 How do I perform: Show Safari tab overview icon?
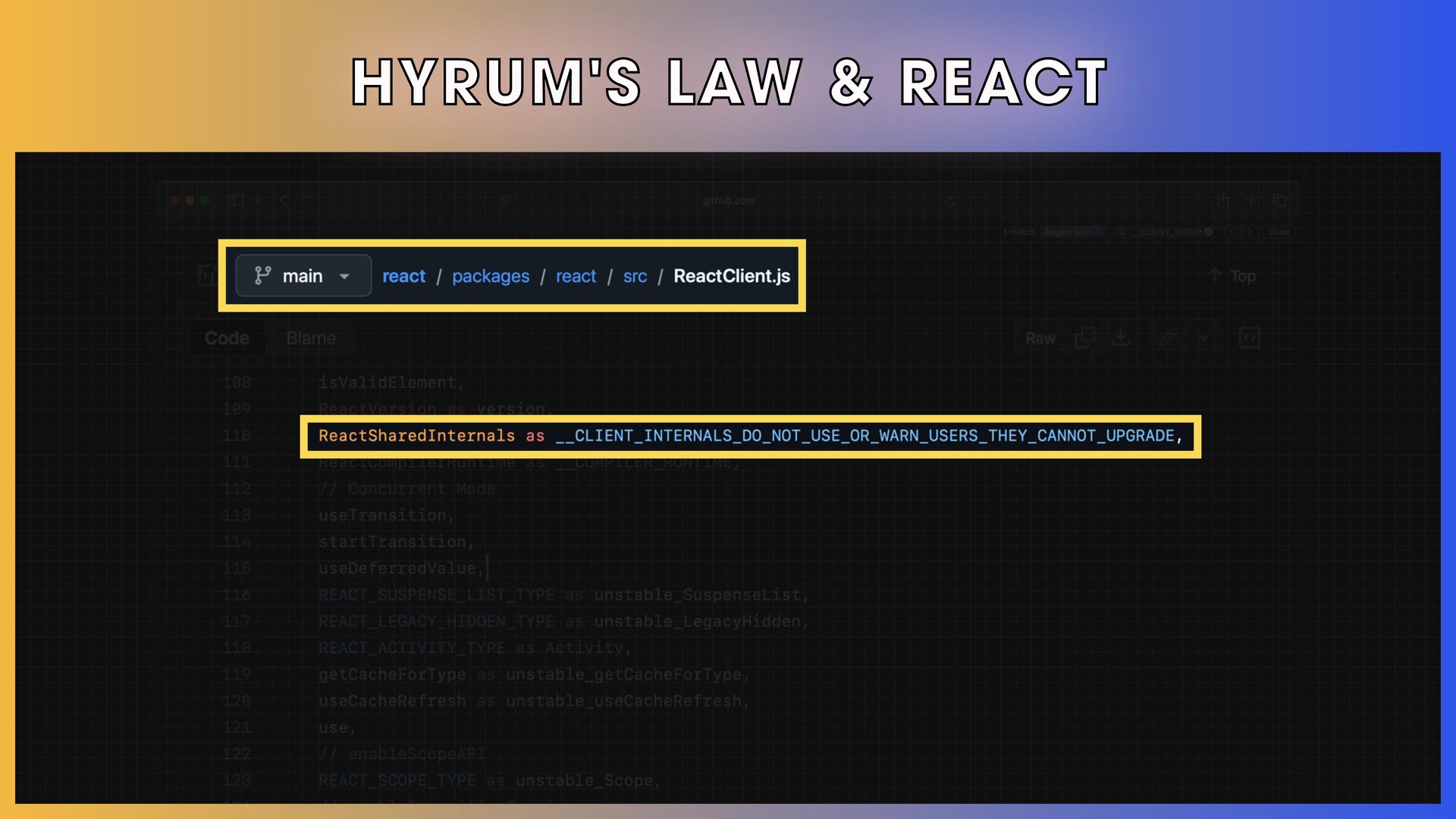click(x=1280, y=200)
